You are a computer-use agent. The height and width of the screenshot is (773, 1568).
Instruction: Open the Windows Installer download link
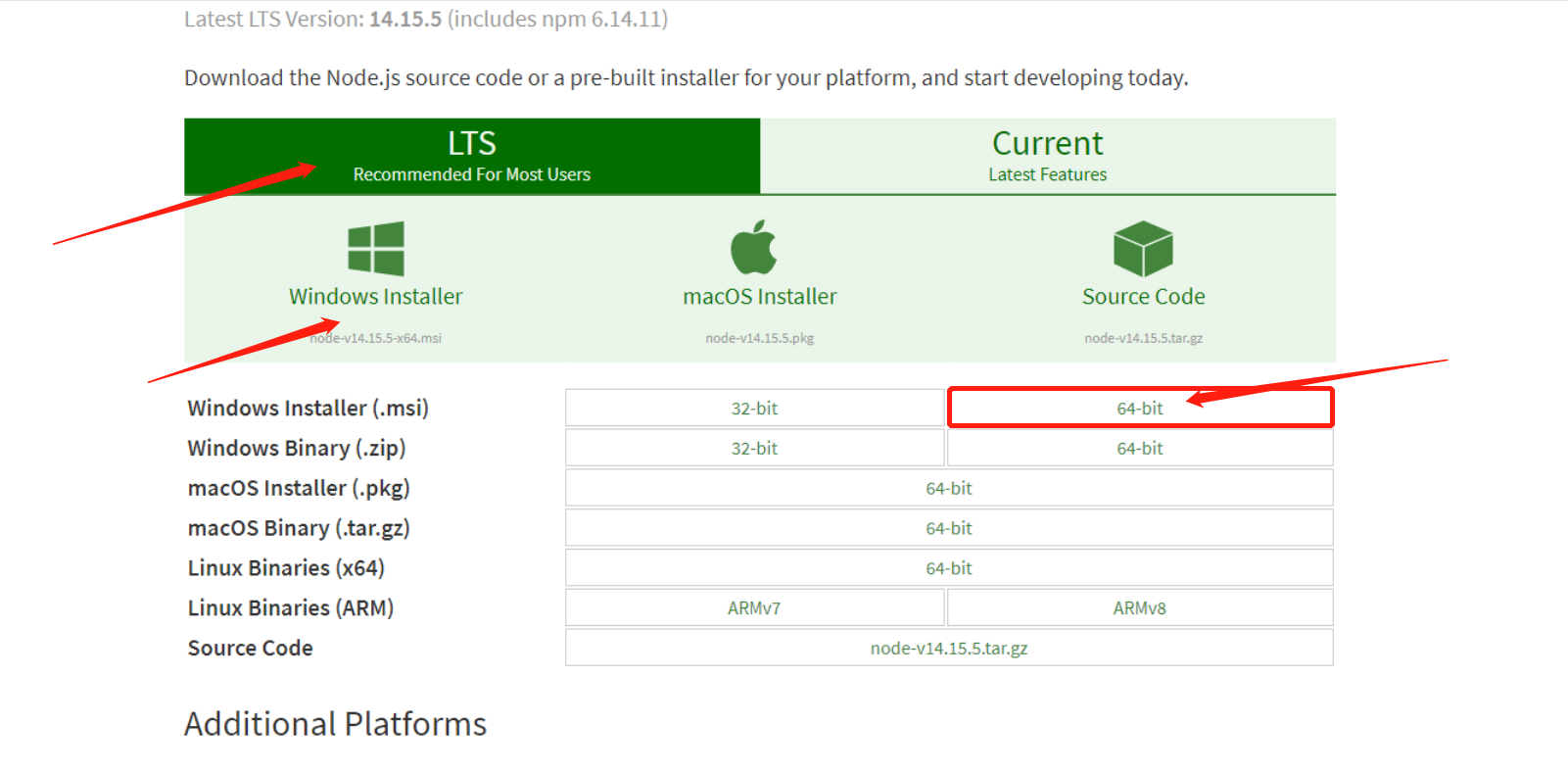click(376, 296)
